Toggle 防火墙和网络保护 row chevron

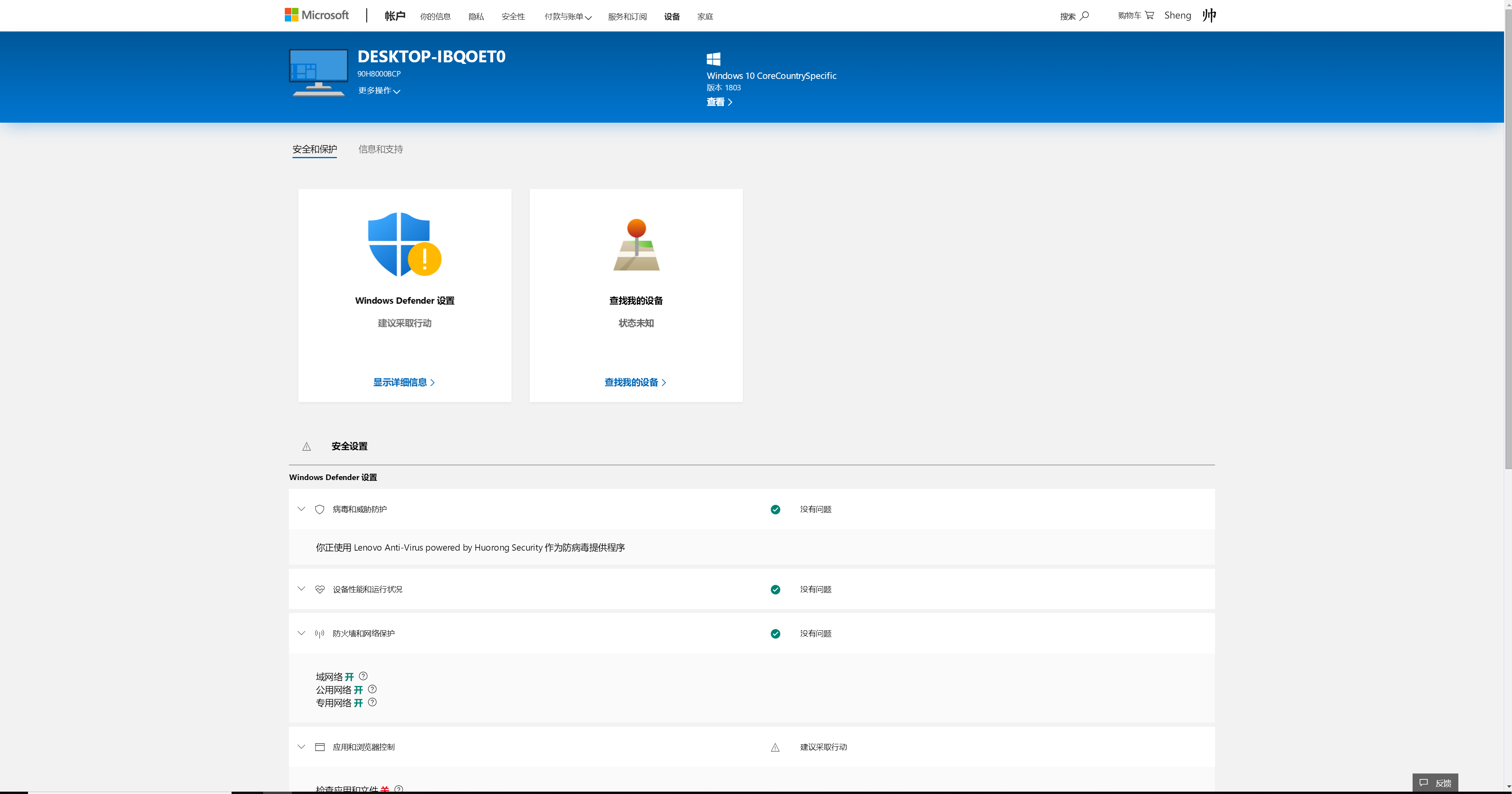[x=301, y=633]
